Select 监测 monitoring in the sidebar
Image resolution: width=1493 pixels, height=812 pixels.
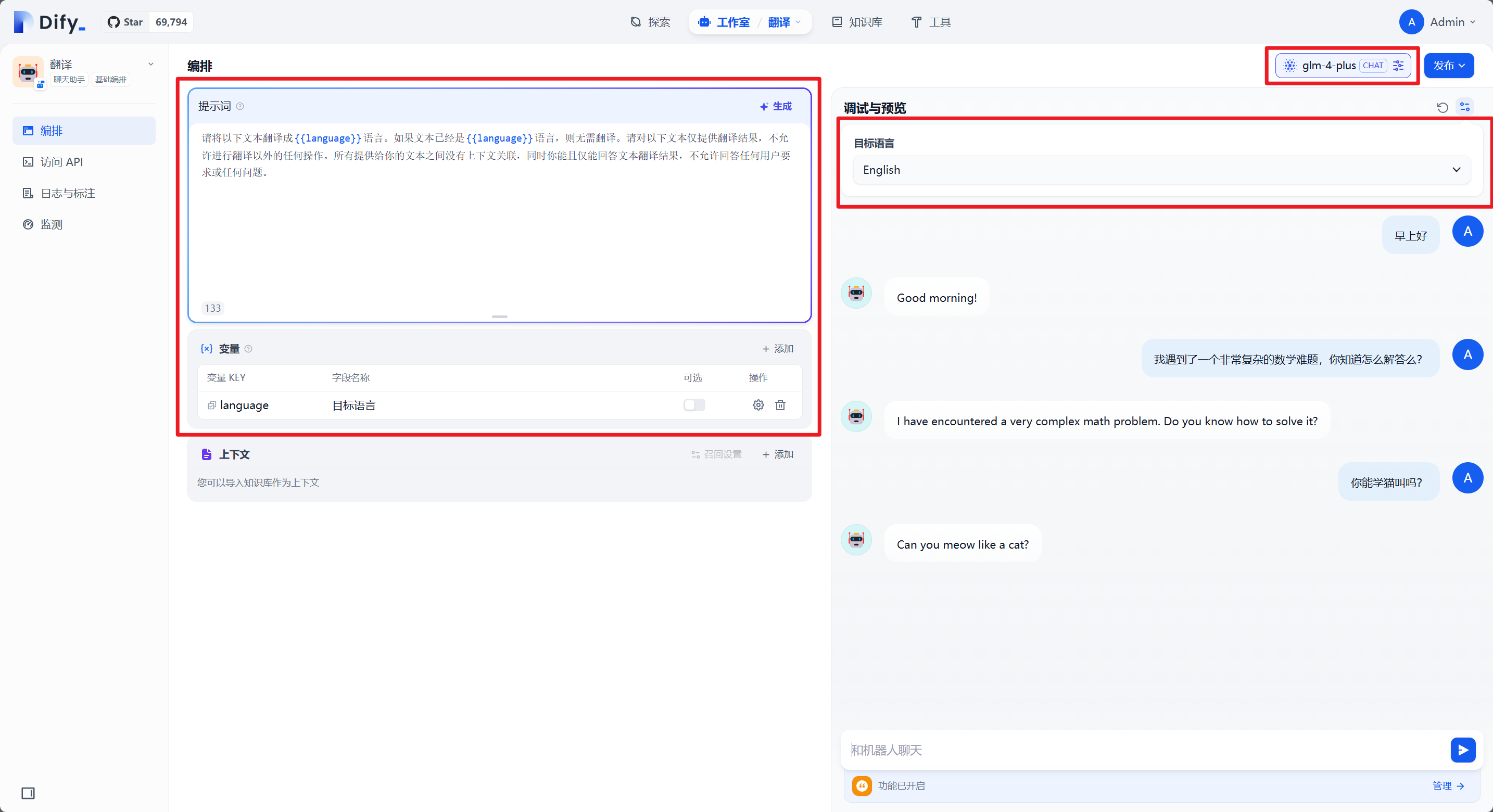coord(51,224)
